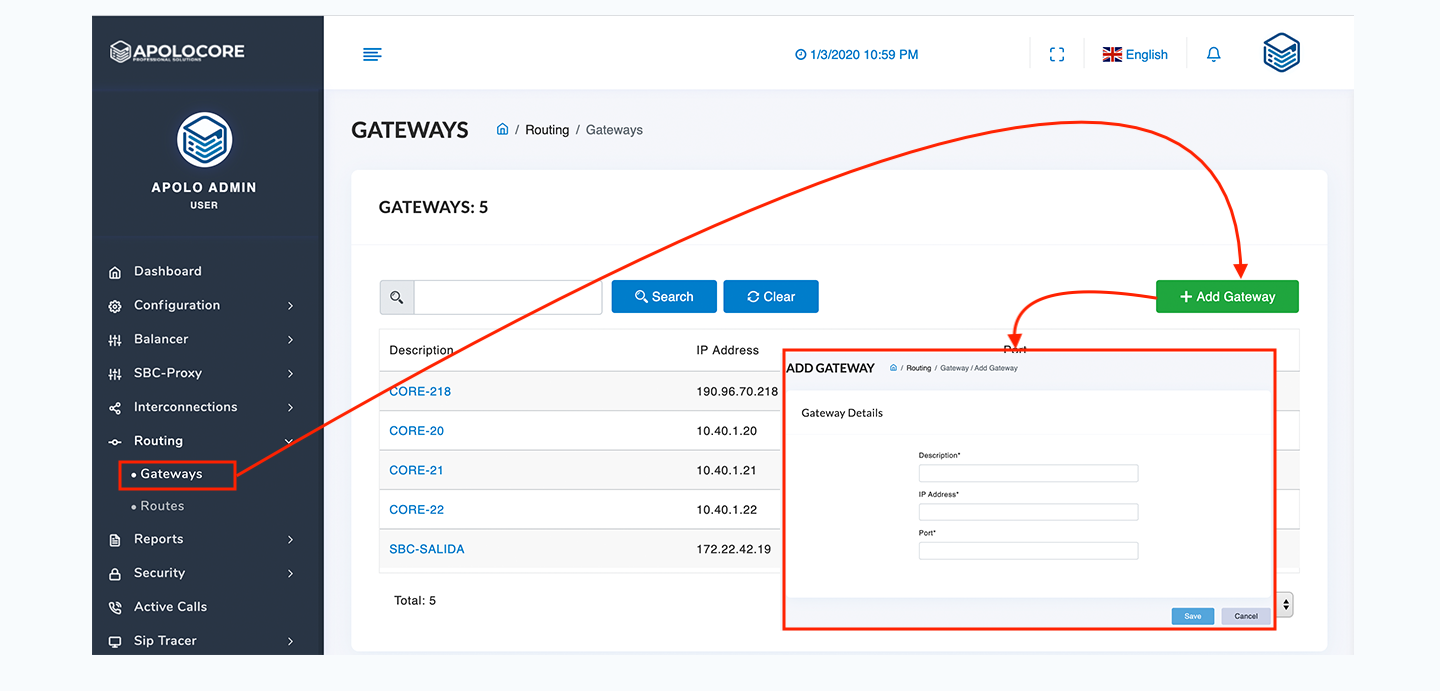Select Gateways in the sidebar

pyautogui.click(x=171, y=474)
